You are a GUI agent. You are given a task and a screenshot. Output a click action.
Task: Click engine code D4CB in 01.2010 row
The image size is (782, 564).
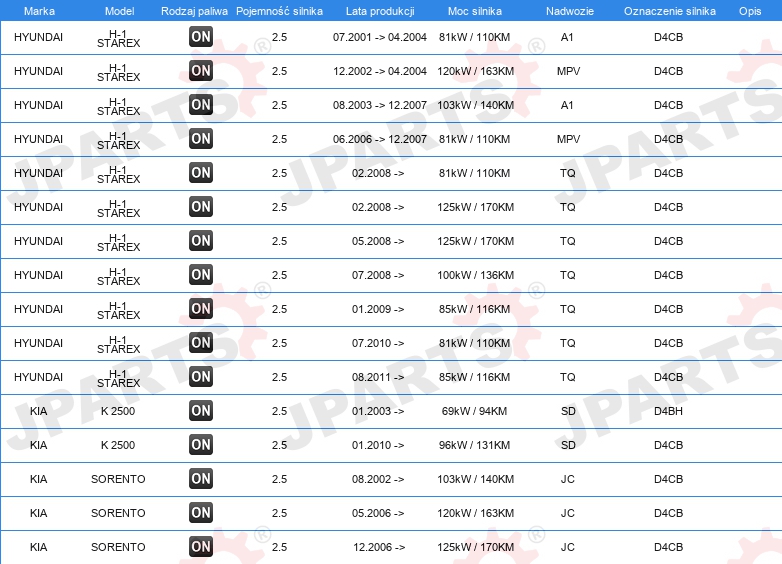(x=668, y=445)
